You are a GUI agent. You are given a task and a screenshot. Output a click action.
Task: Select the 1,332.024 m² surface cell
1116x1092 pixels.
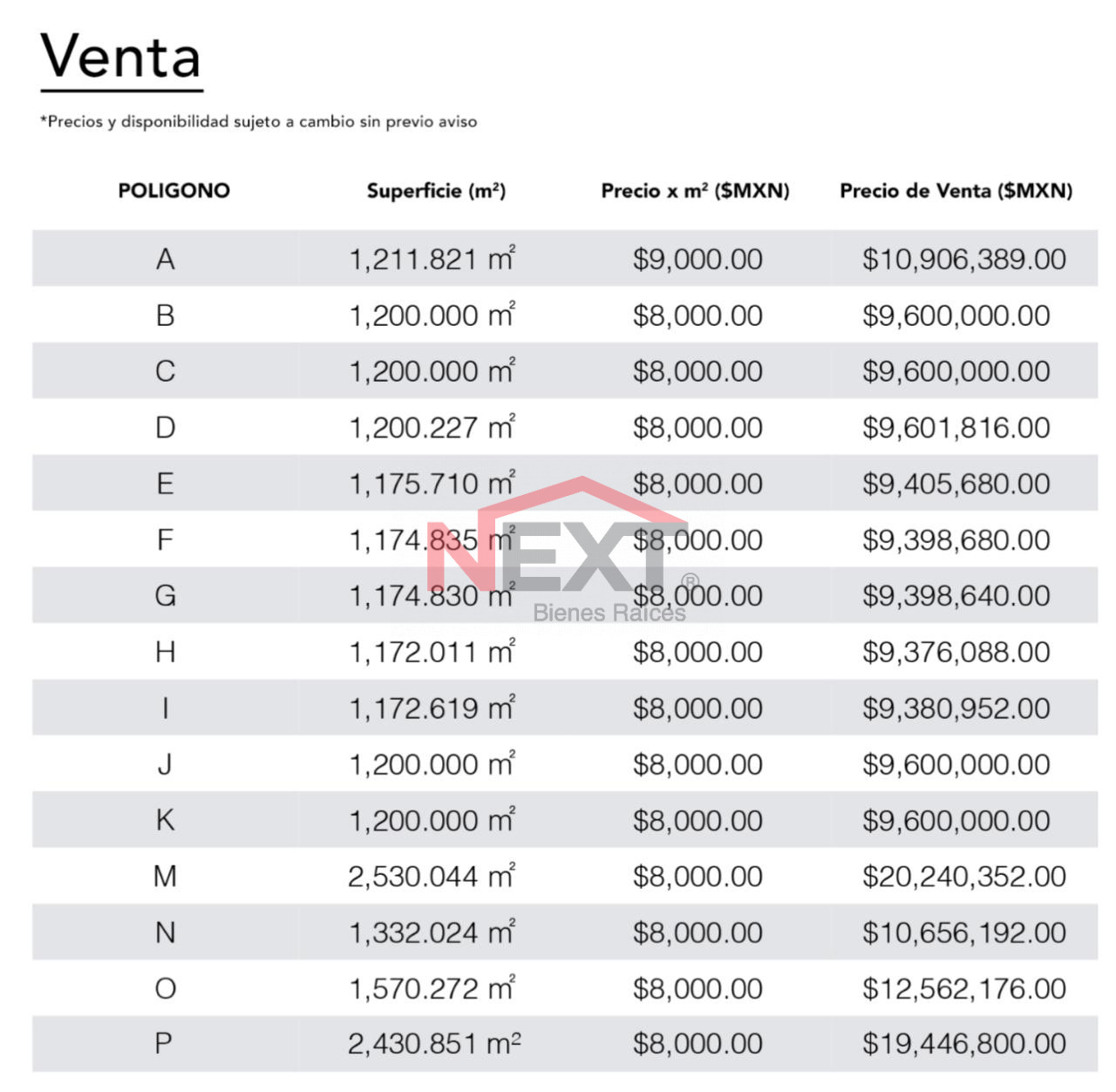click(x=432, y=933)
